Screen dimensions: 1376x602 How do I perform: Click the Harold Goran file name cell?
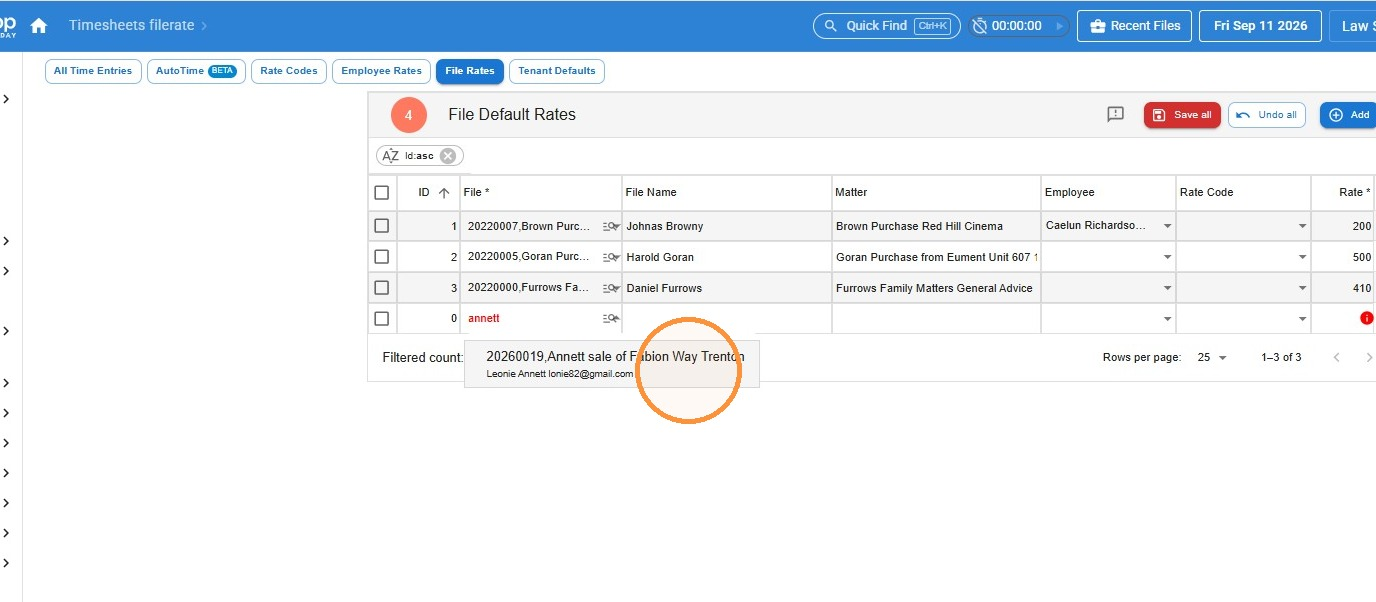point(726,257)
